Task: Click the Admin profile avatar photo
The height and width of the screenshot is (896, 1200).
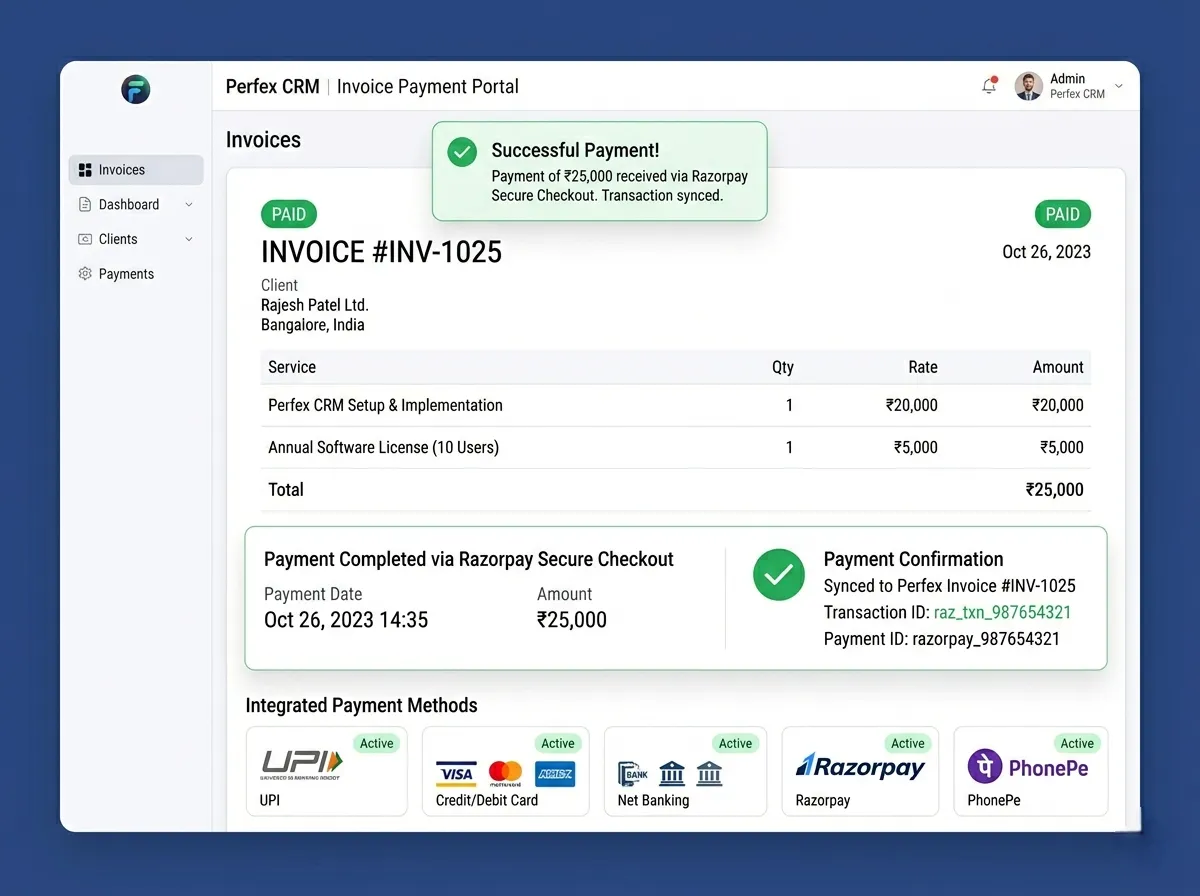Action: click(1028, 87)
